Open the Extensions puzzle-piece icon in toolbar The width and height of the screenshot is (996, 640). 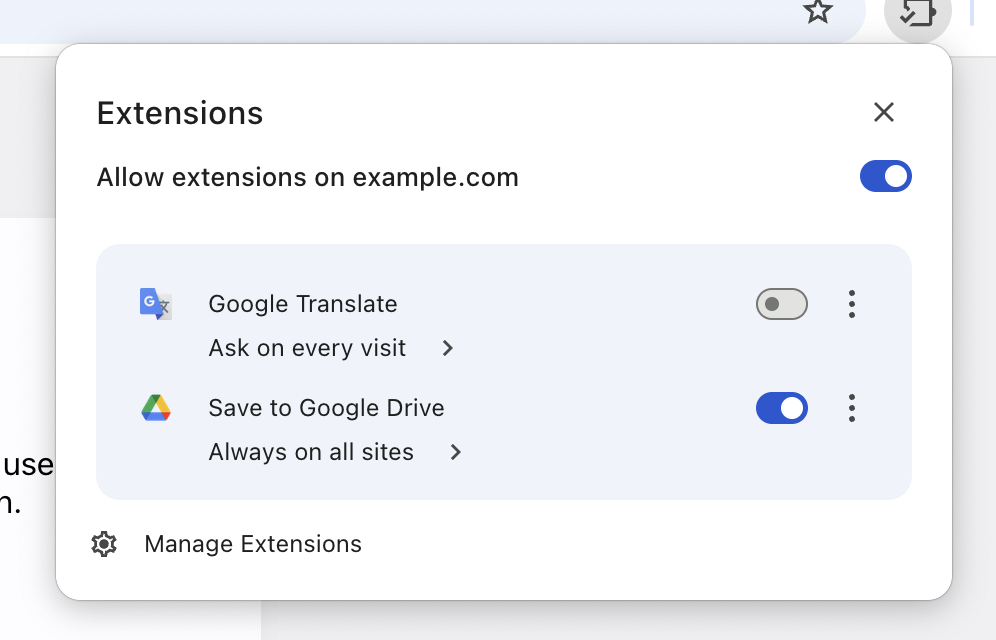pos(916,15)
